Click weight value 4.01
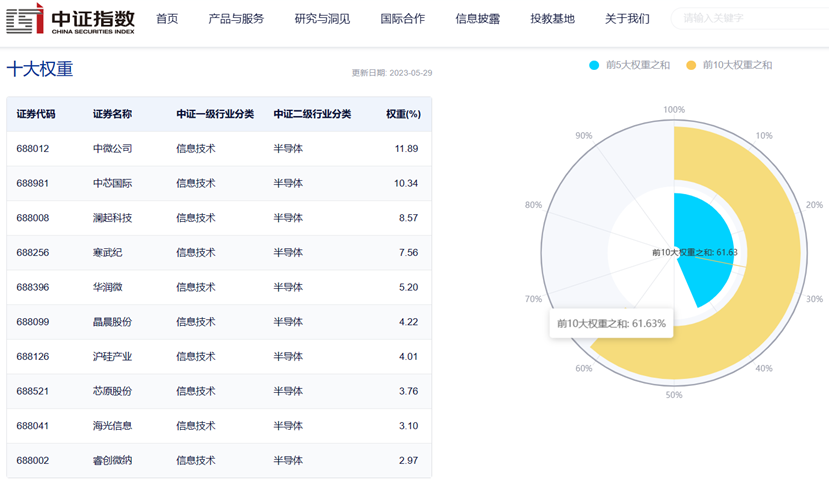The image size is (829, 484). tap(409, 357)
